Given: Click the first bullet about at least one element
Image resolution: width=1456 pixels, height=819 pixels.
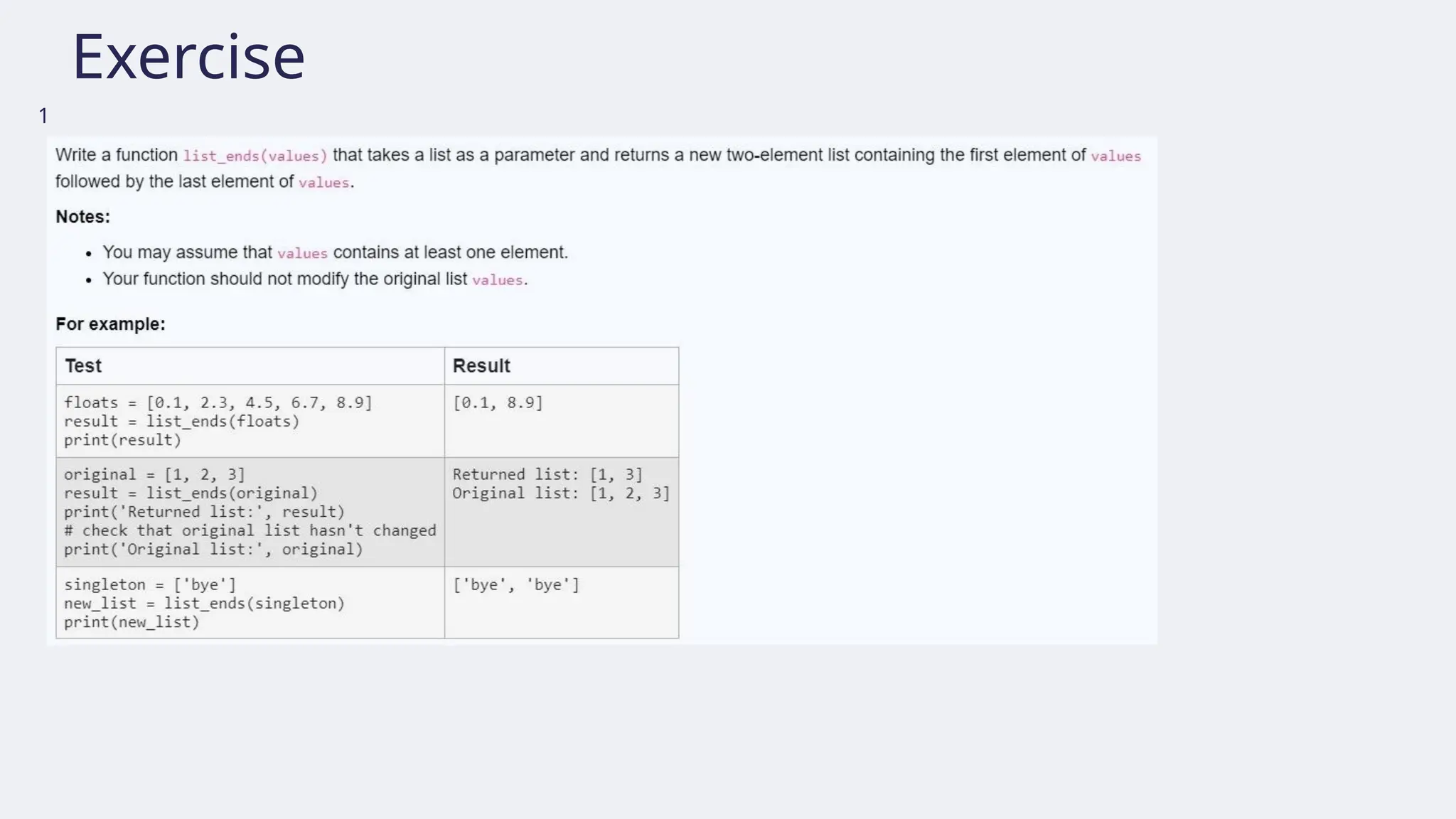Looking at the screenshot, I should pos(335,253).
